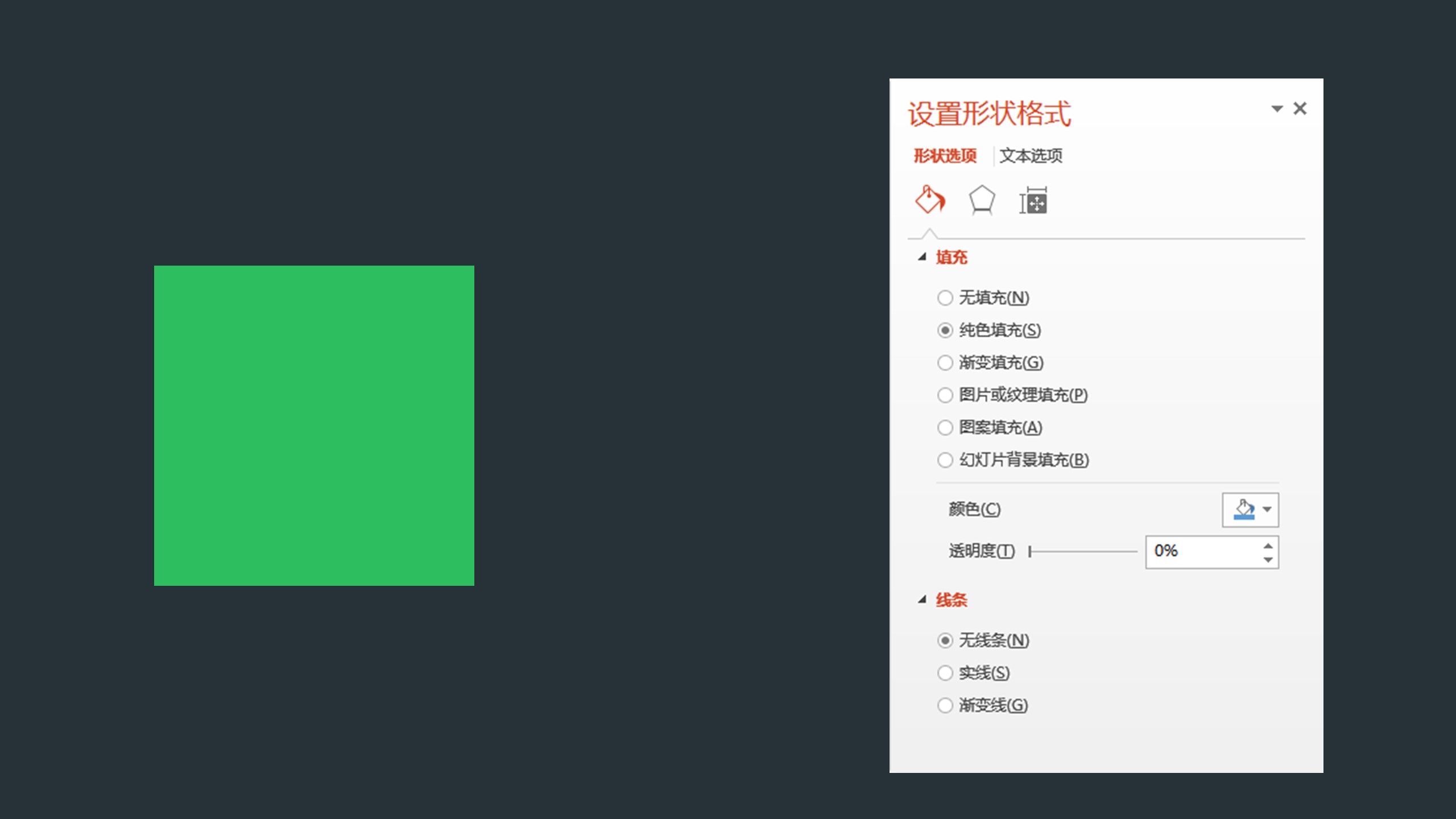
Task: Open the Size & Properties tab icon
Action: (x=1033, y=201)
